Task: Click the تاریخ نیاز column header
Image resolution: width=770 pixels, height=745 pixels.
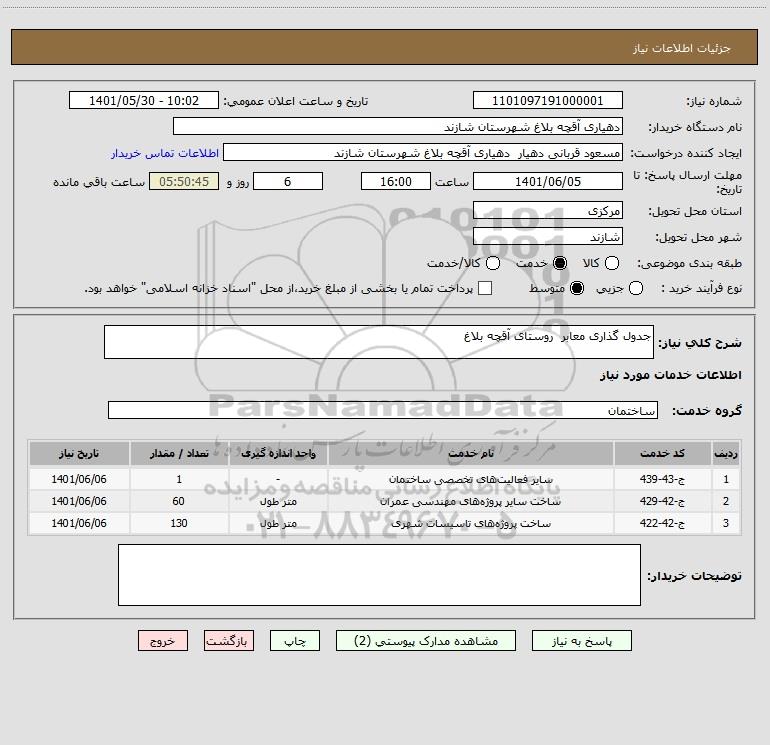Action: pyautogui.click(x=79, y=453)
